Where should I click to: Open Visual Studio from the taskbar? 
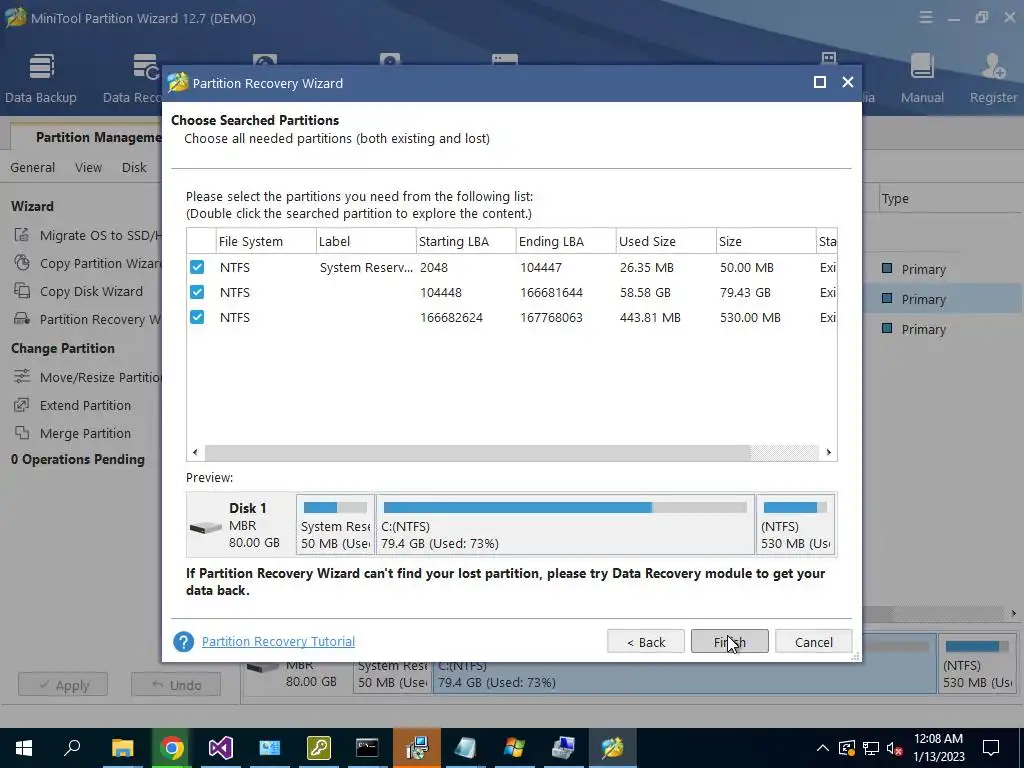221,748
